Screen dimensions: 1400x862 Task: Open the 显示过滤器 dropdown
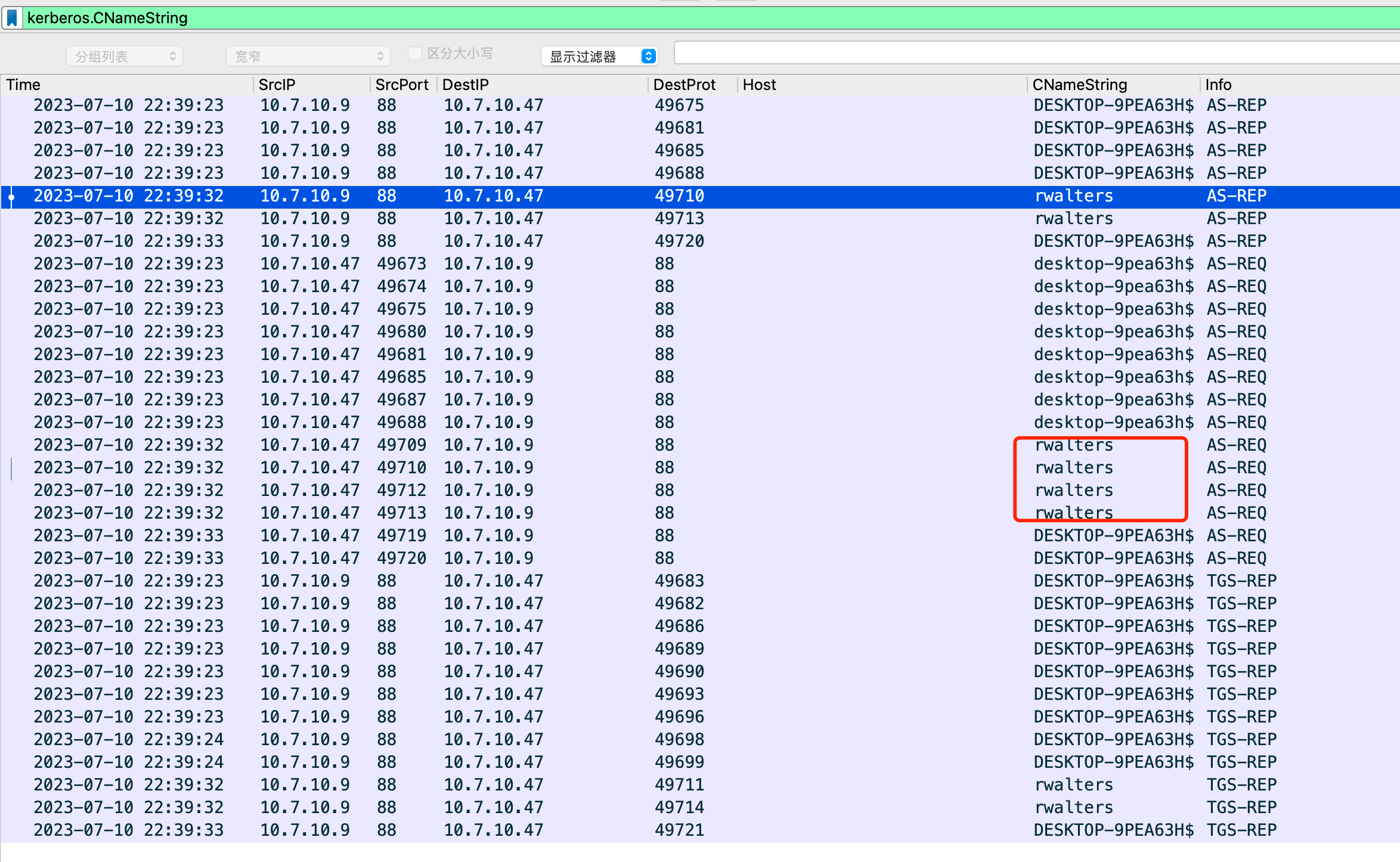(x=600, y=57)
